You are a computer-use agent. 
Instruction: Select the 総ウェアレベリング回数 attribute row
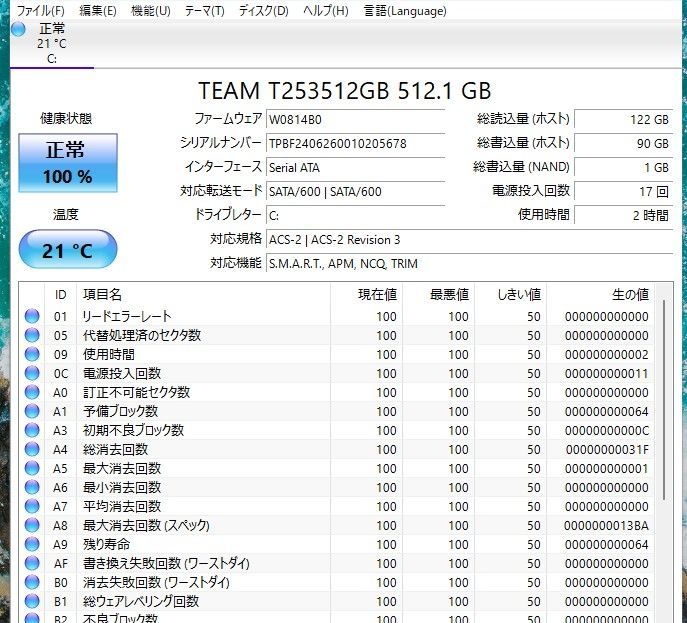coord(336,602)
